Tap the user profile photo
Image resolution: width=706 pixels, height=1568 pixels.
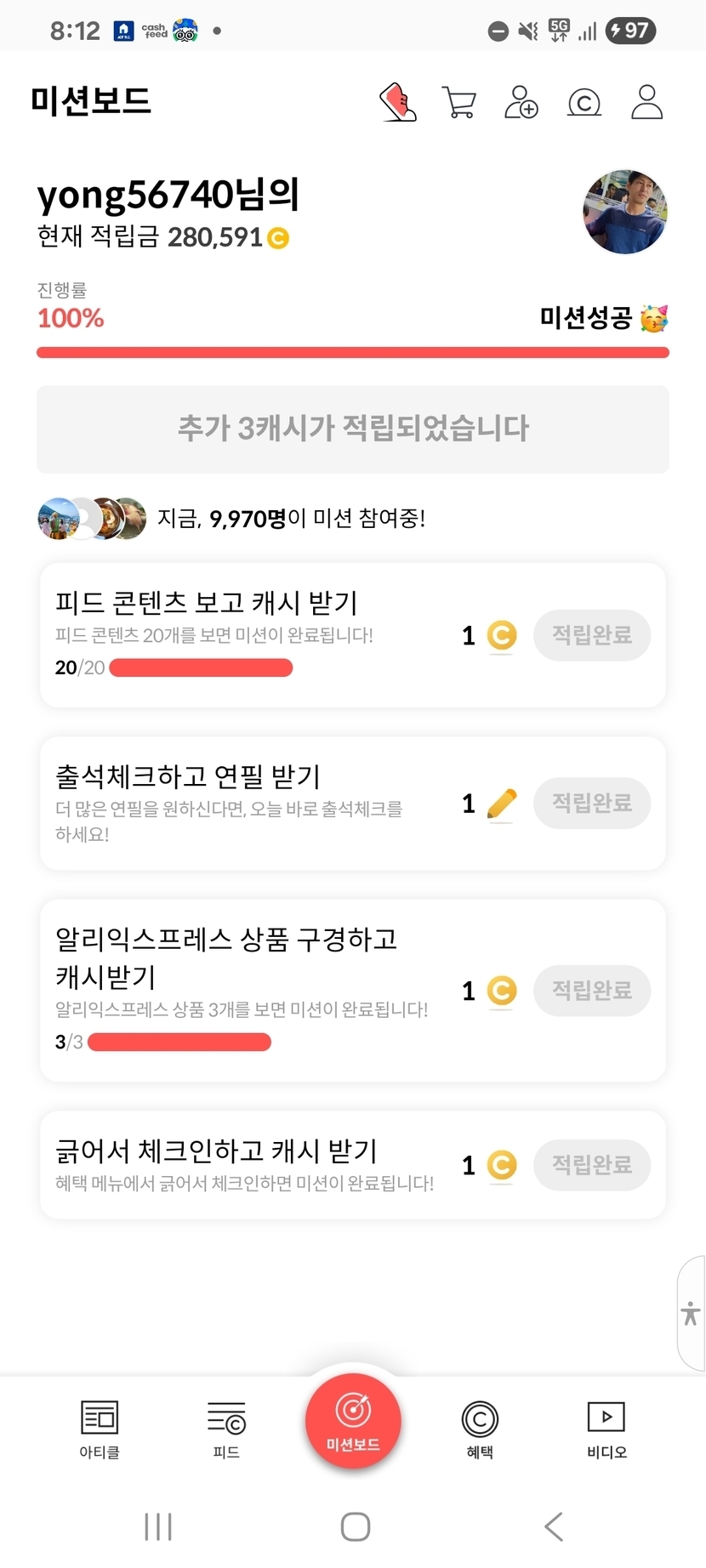pyautogui.click(x=625, y=212)
